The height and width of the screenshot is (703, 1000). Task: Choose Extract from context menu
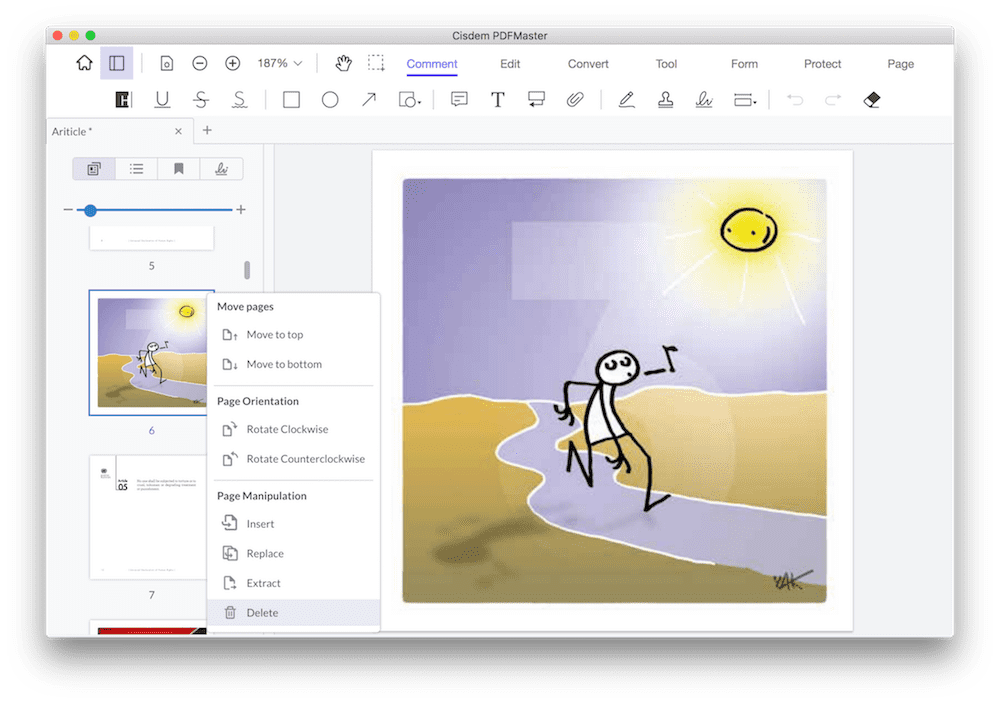coord(293,583)
